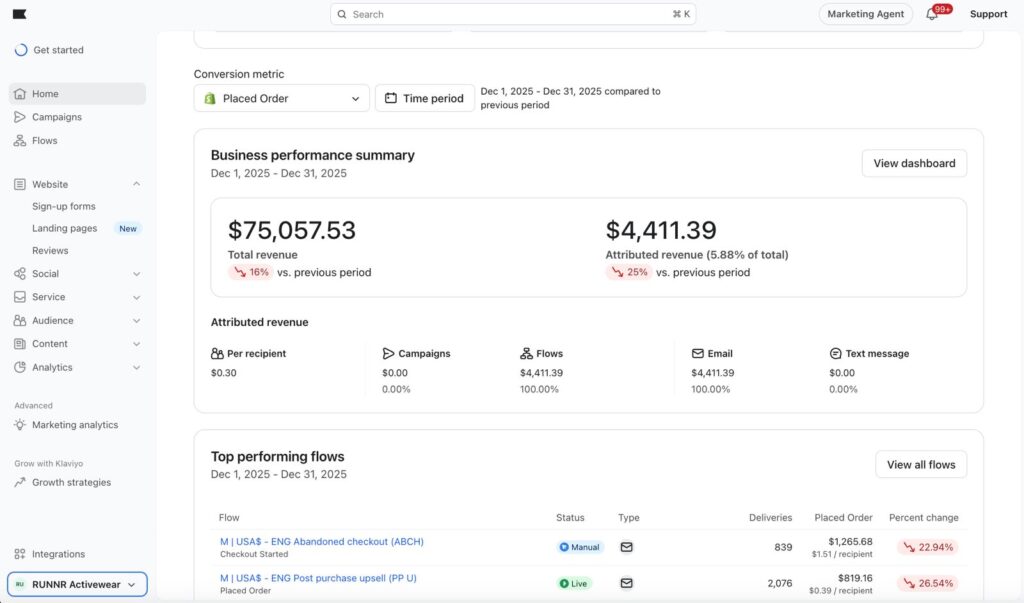Open the notifications bell icon
The height and width of the screenshot is (603, 1024).
(x=932, y=15)
